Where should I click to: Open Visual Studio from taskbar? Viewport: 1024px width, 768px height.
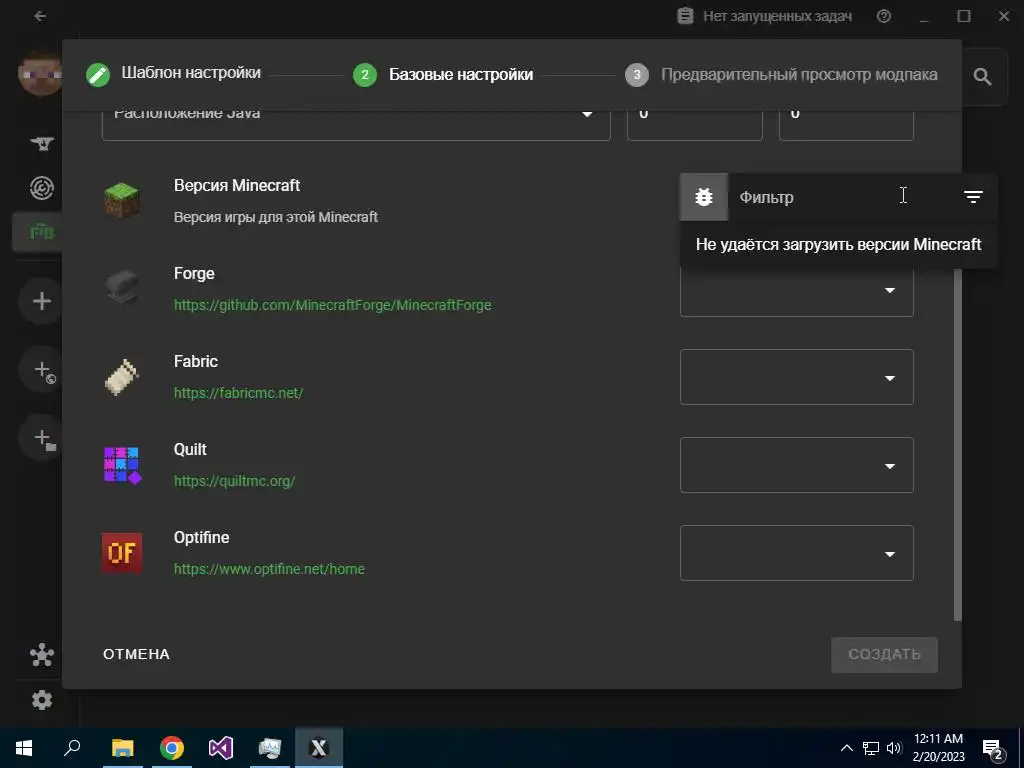[221, 748]
